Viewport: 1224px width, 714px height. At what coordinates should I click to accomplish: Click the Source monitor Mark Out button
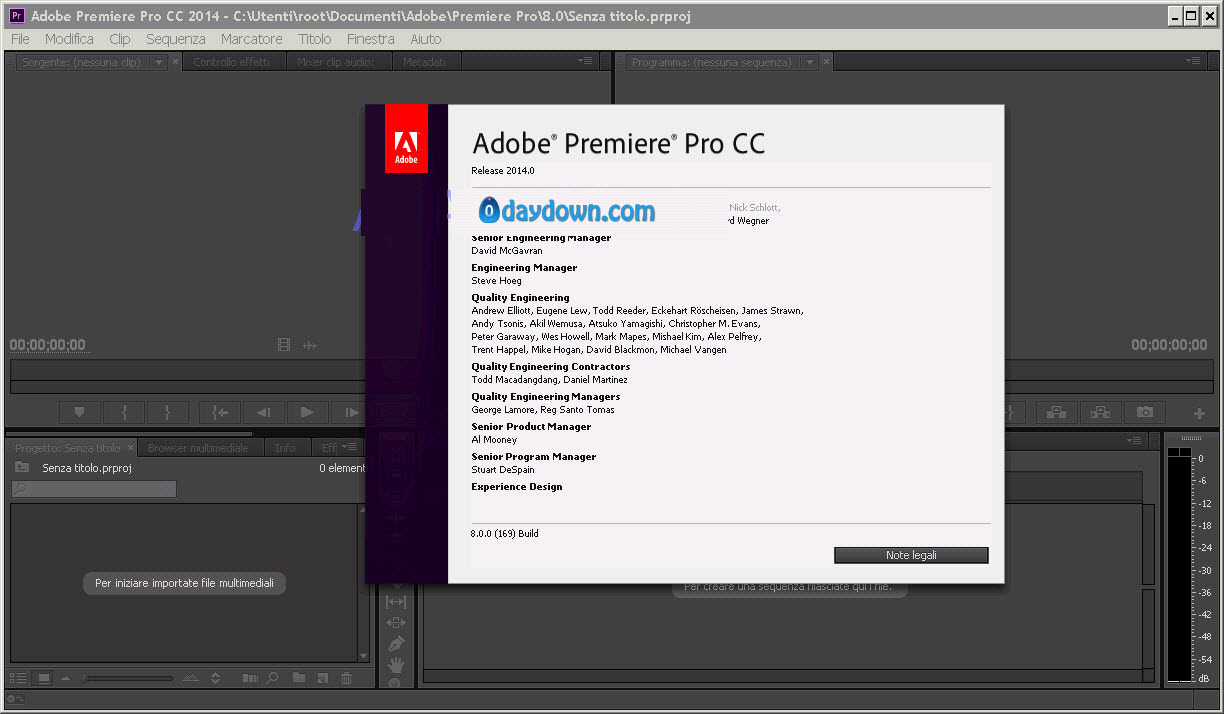(168, 412)
